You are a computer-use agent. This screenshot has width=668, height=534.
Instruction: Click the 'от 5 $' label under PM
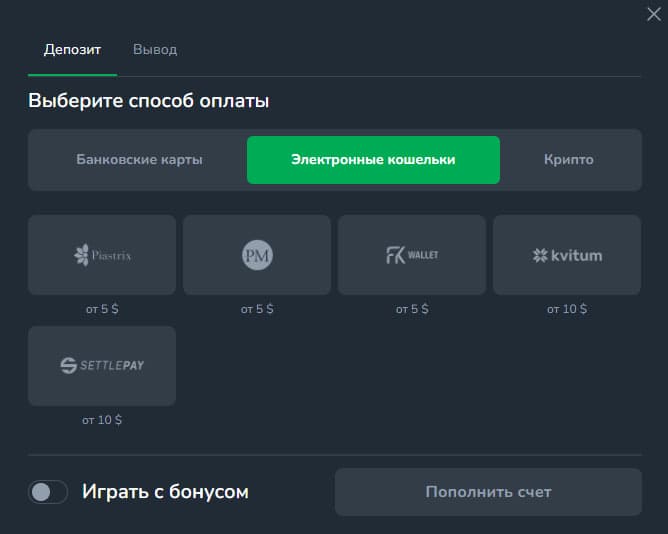tap(257, 309)
